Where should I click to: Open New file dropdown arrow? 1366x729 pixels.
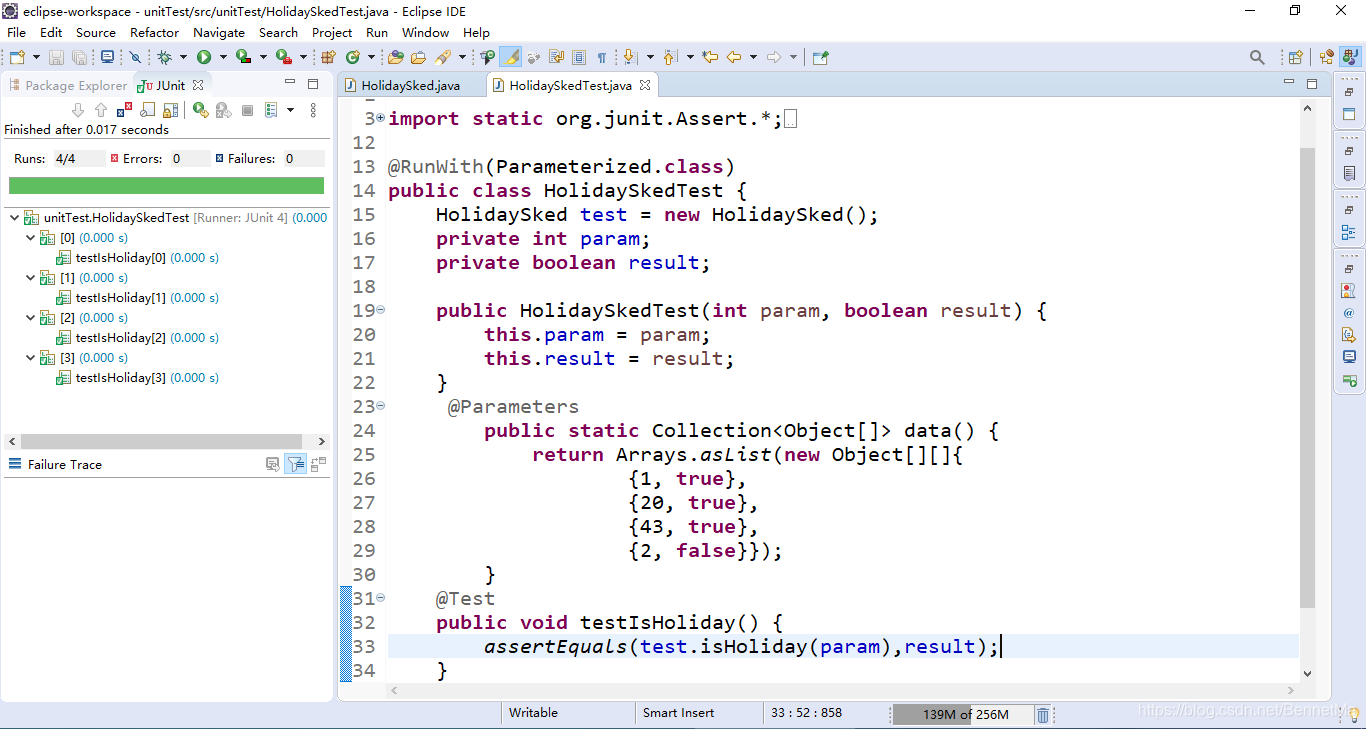pos(36,58)
